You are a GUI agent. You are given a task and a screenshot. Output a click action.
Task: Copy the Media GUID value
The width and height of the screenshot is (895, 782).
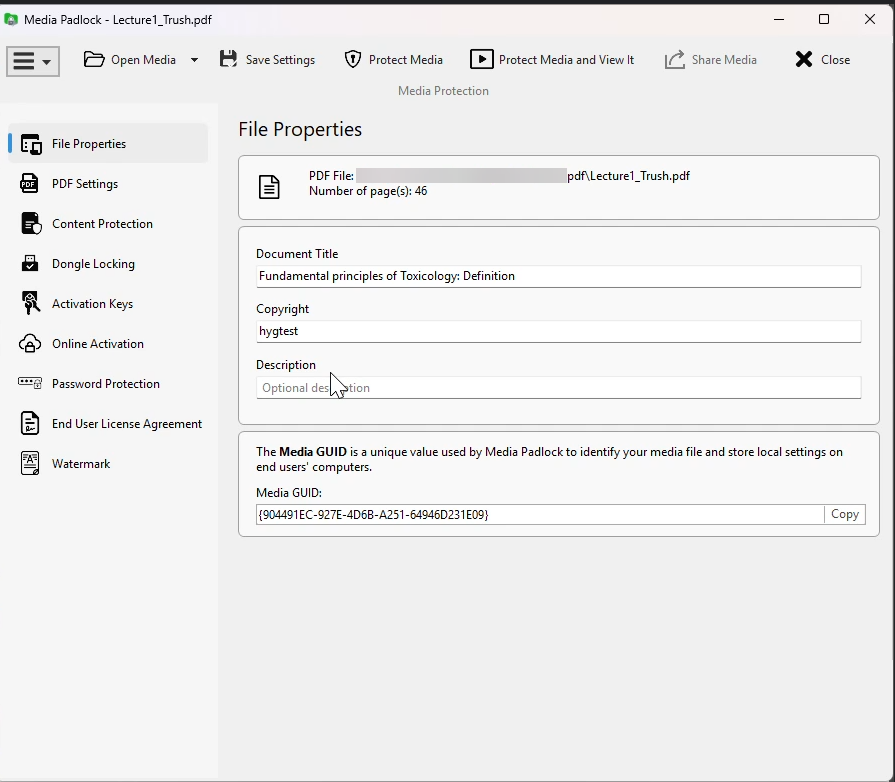click(844, 514)
